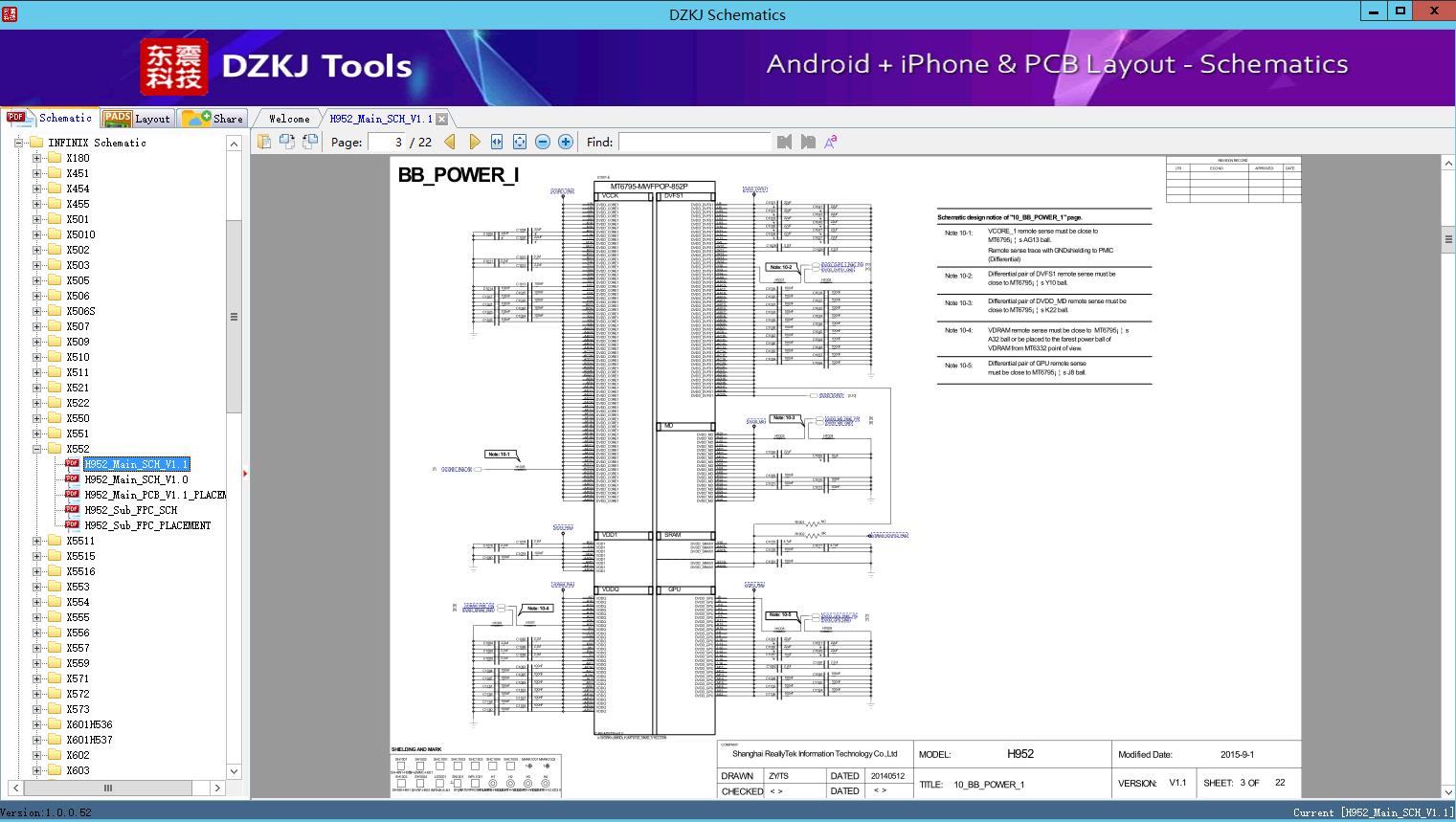
Task: Open the H952_Sub_FPC_PLACEMENT file
Action: pyautogui.click(x=147, y=525)
